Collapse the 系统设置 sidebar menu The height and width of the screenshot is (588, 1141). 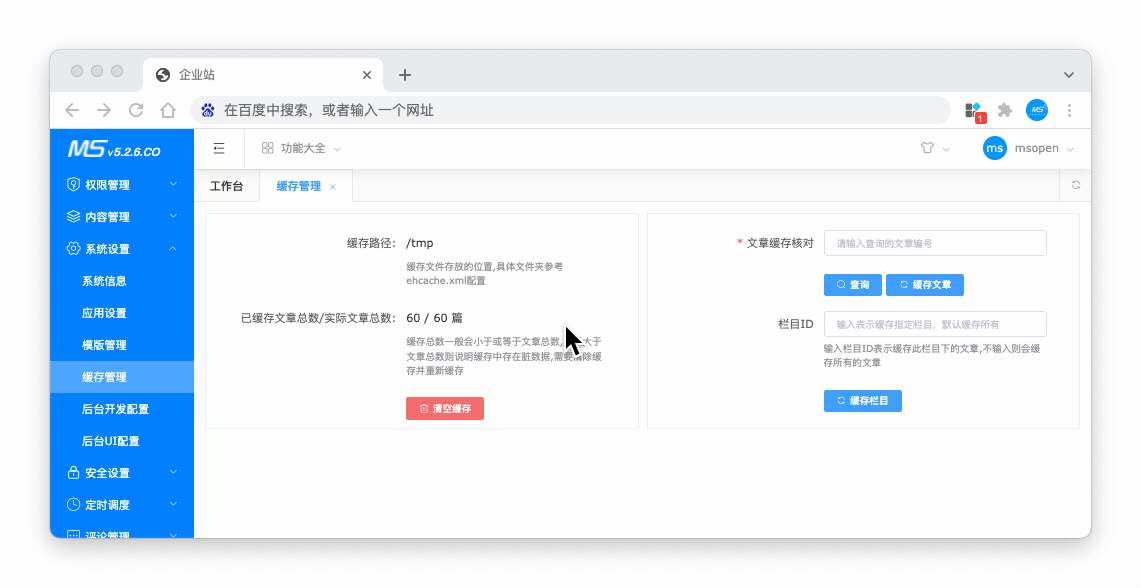[121, 249]
